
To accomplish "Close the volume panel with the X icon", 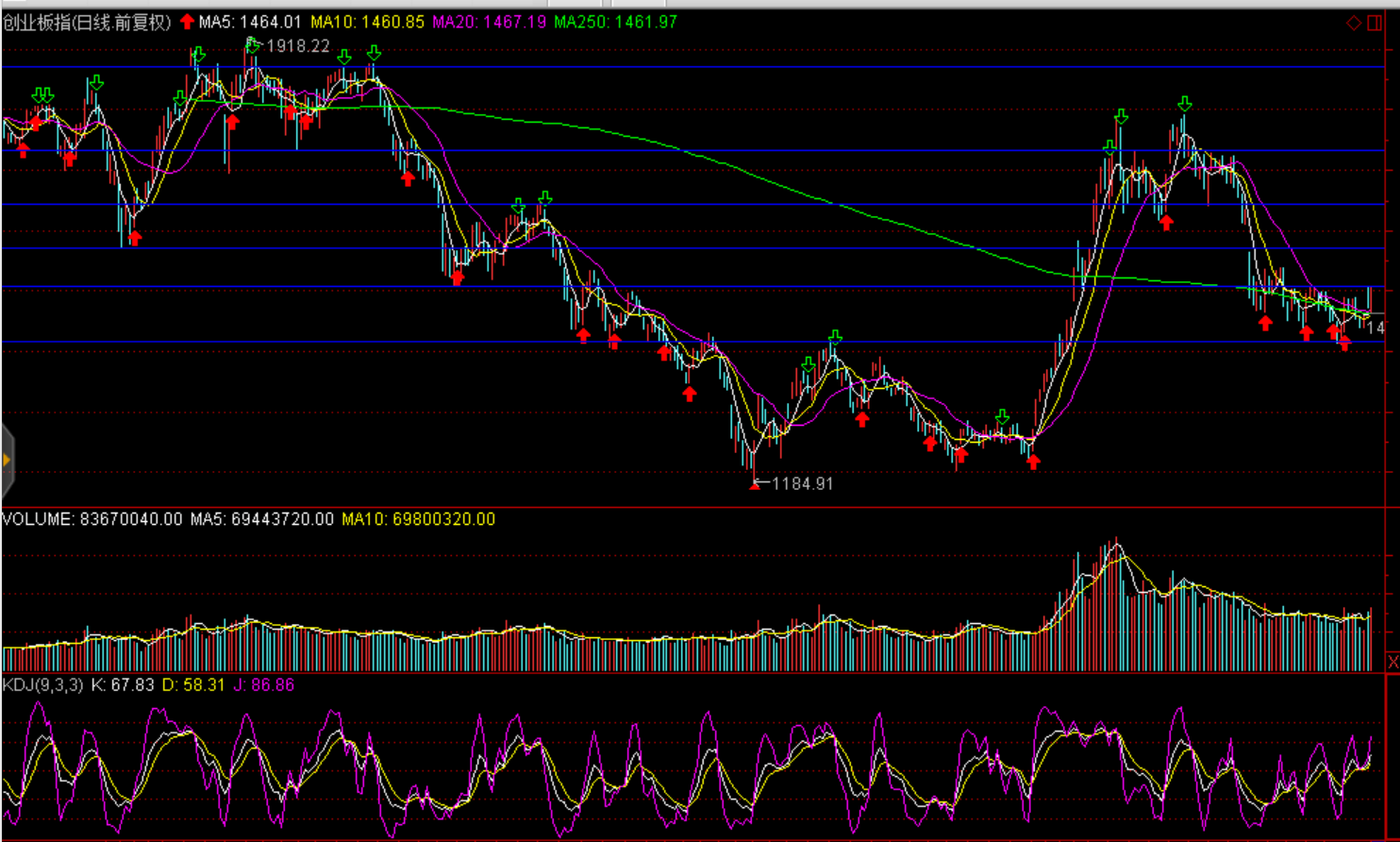I will [1393, 662].
